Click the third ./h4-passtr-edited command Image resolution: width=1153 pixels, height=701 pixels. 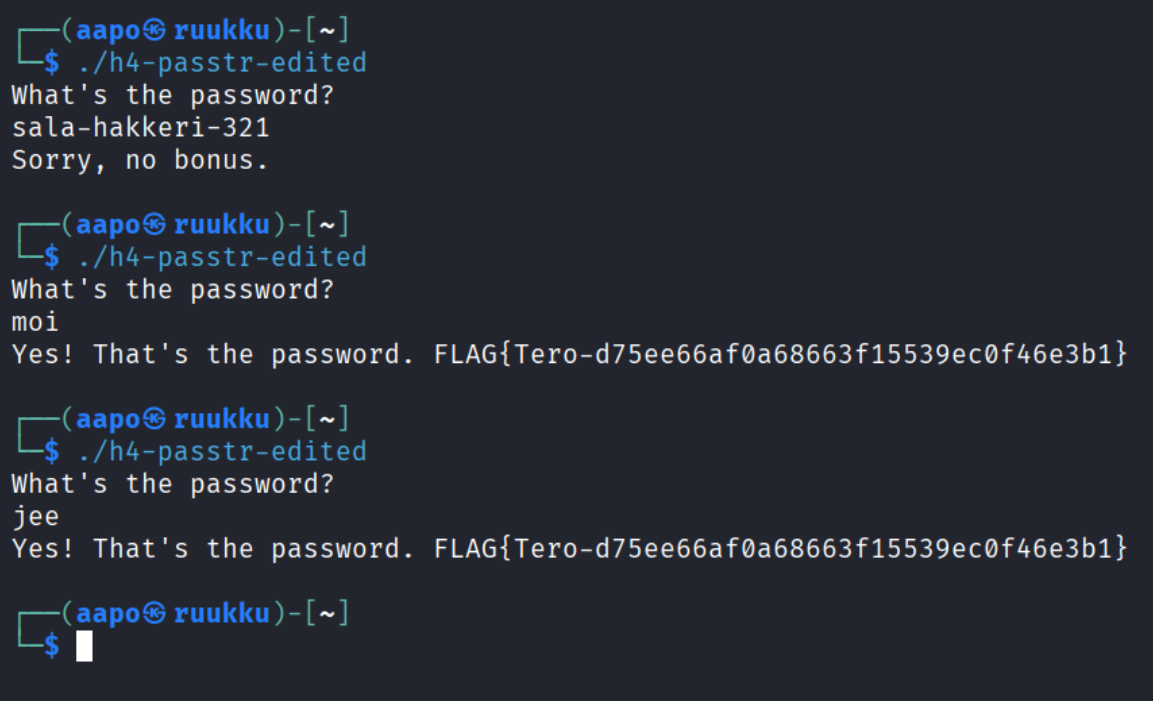[x=221, y=451]
